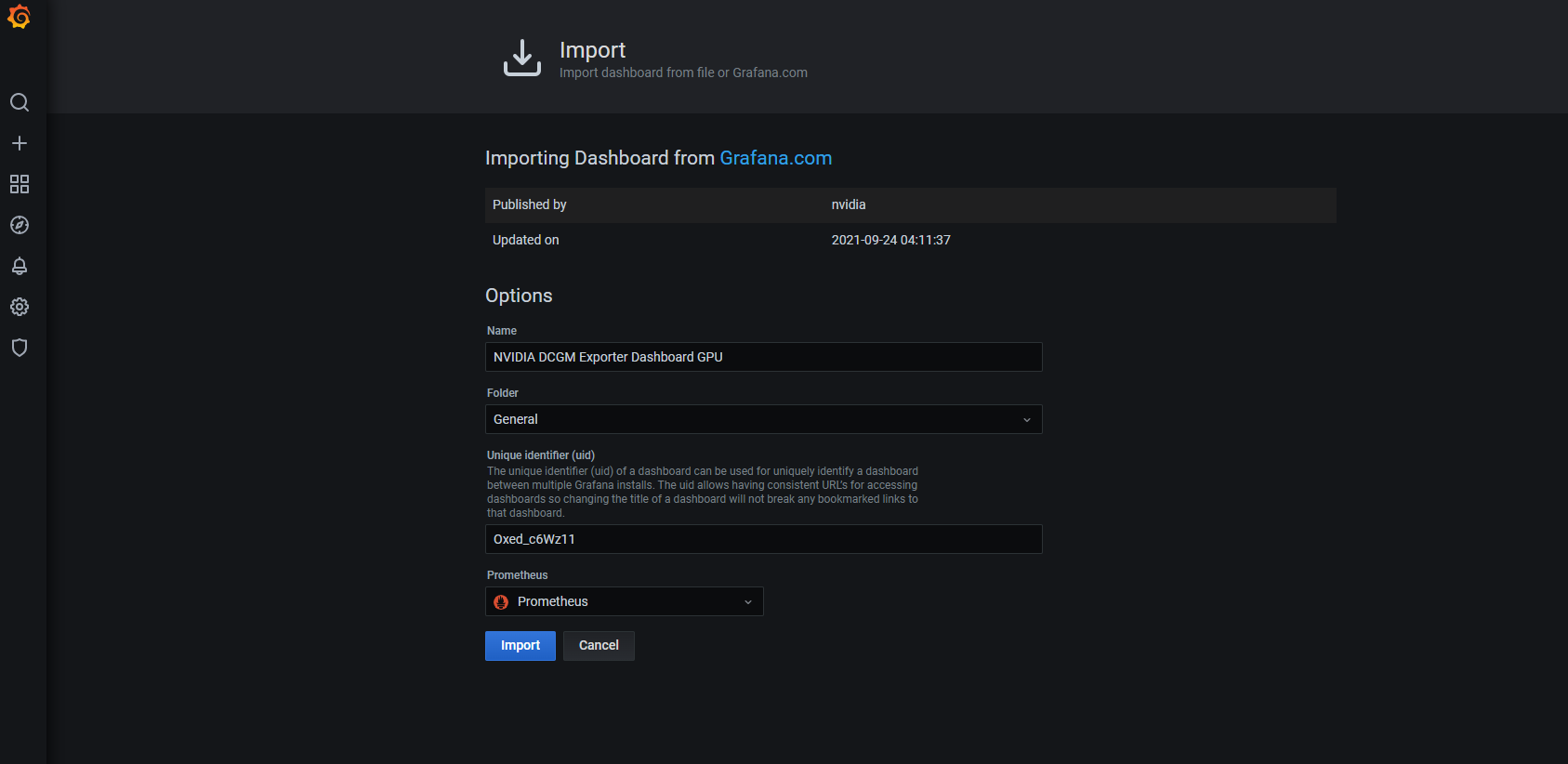Open the Dashboards grid icon
This screenshot has height=764, width=1568.
pyautogui.click(x=20, y=184)
